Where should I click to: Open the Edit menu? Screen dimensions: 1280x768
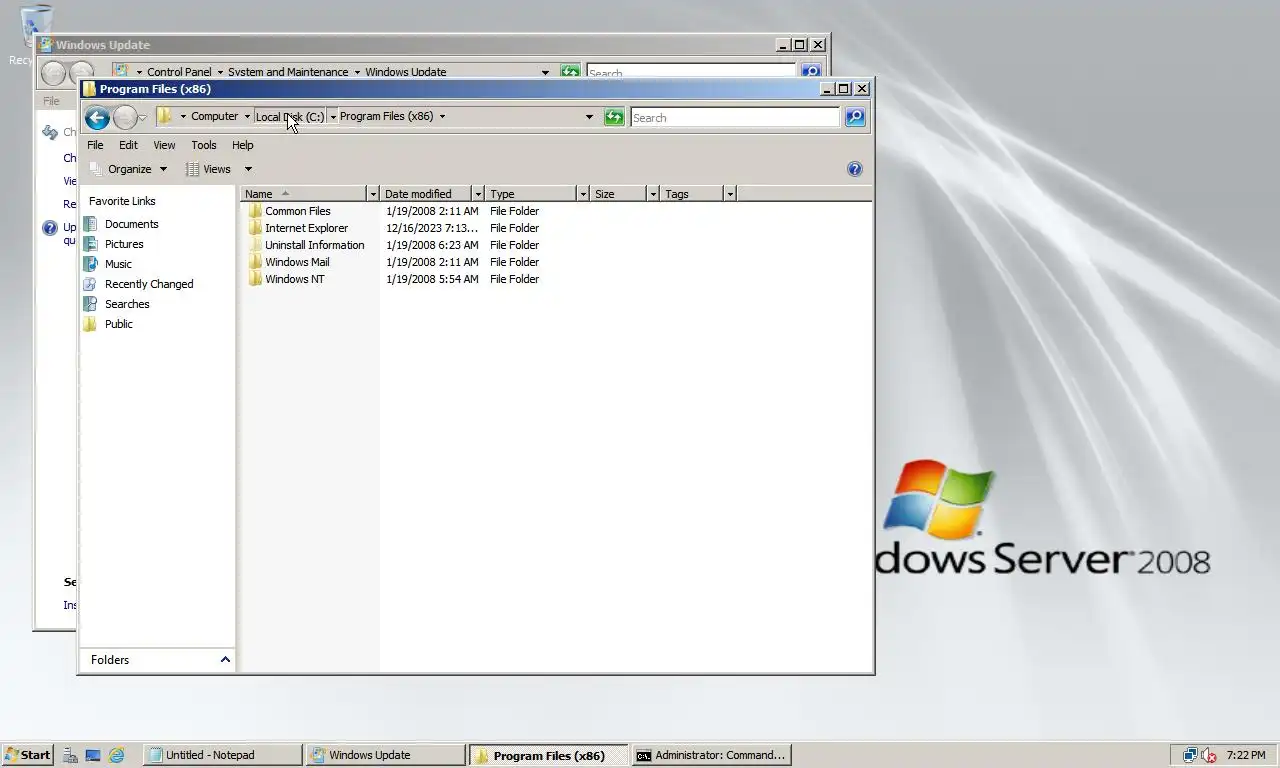coord(129,145)
